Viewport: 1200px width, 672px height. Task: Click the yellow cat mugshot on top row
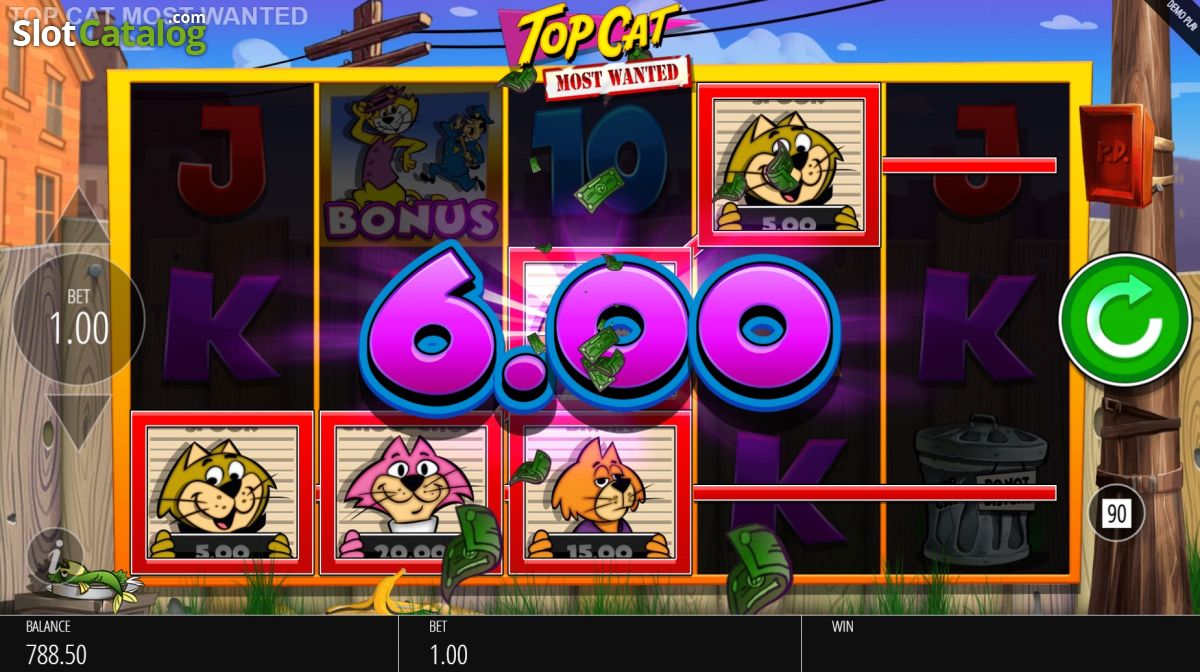(789, 164)
